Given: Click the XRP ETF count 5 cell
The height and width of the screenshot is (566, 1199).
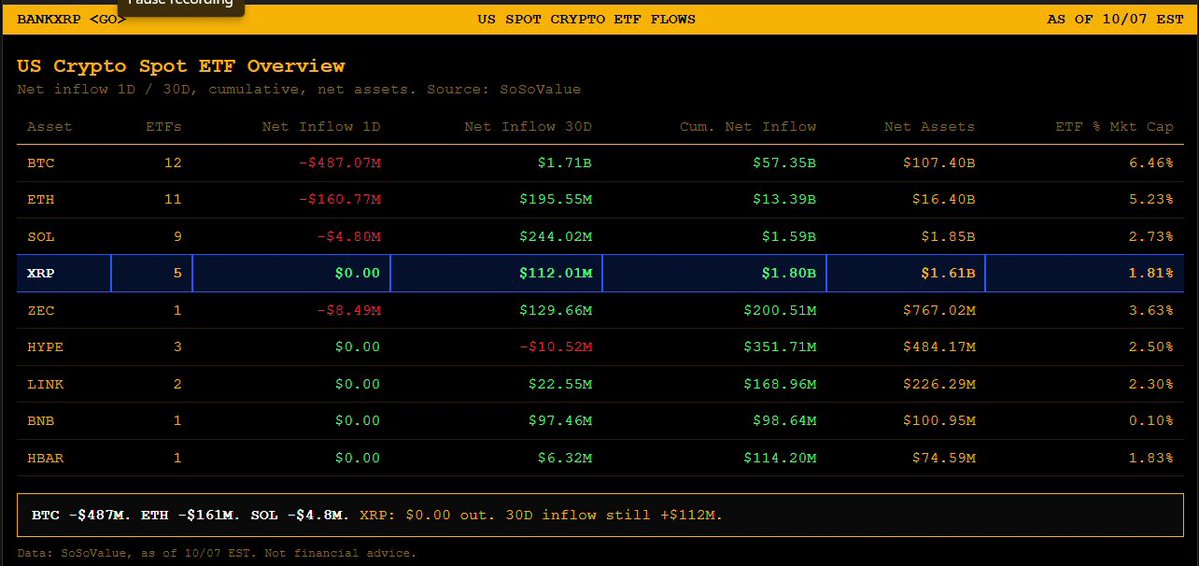Looking at the screenshot, I should pos(152,273).
